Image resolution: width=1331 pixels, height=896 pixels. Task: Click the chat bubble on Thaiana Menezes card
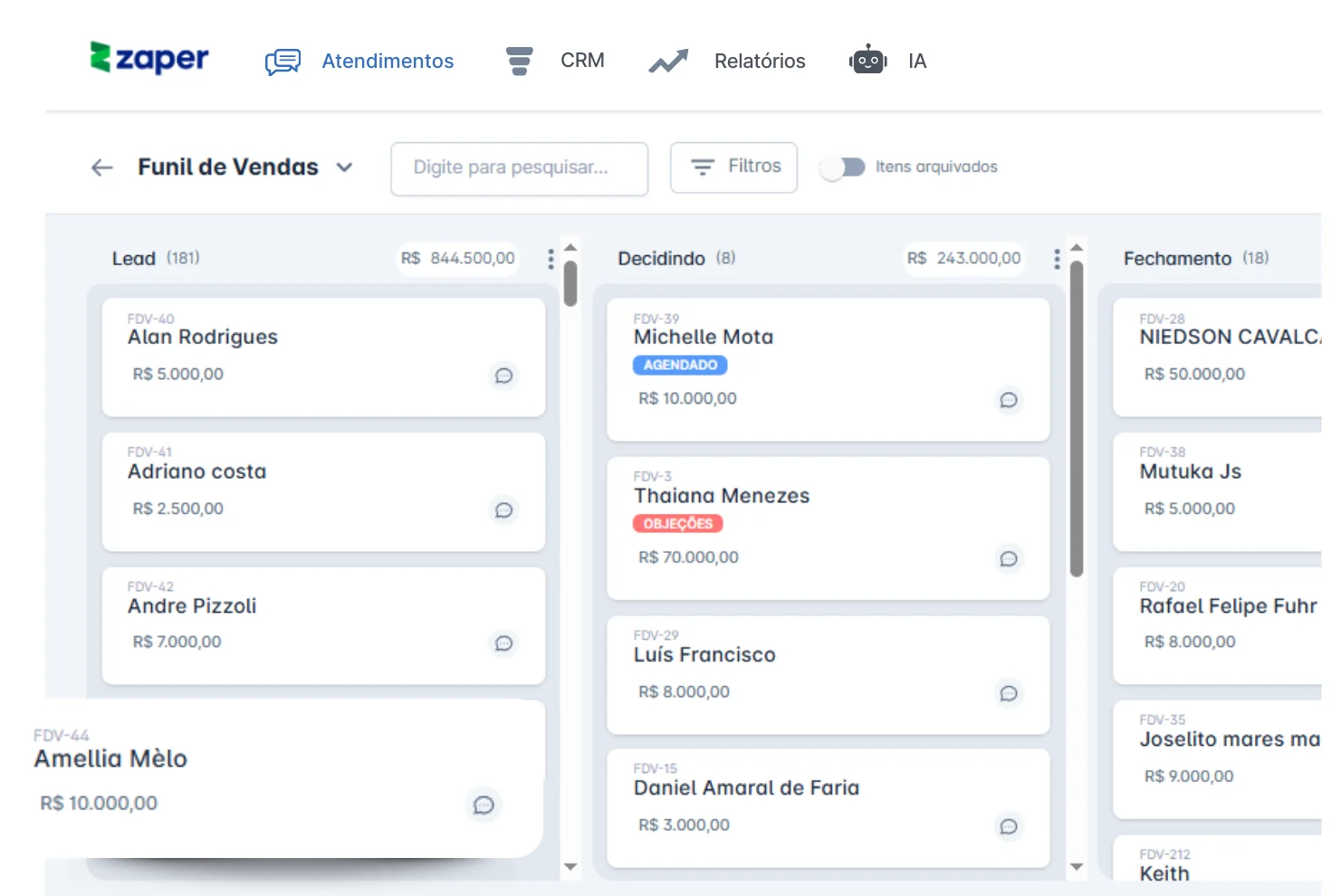tap(1008, 558)
